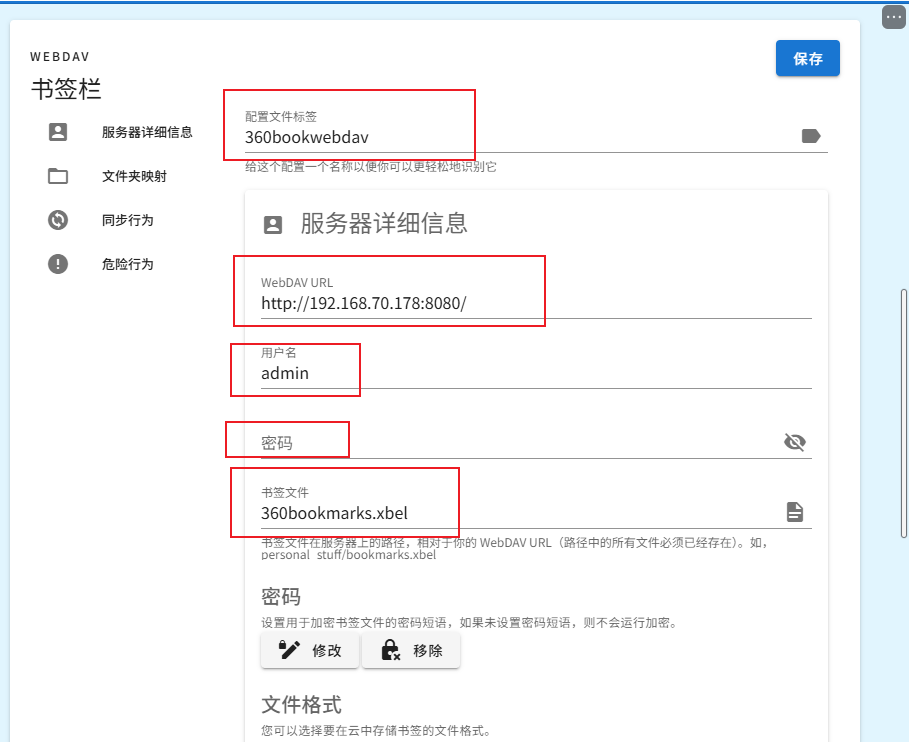
Task: Click the 服务器详细信息 section heading
Action: tap(384, 223)
